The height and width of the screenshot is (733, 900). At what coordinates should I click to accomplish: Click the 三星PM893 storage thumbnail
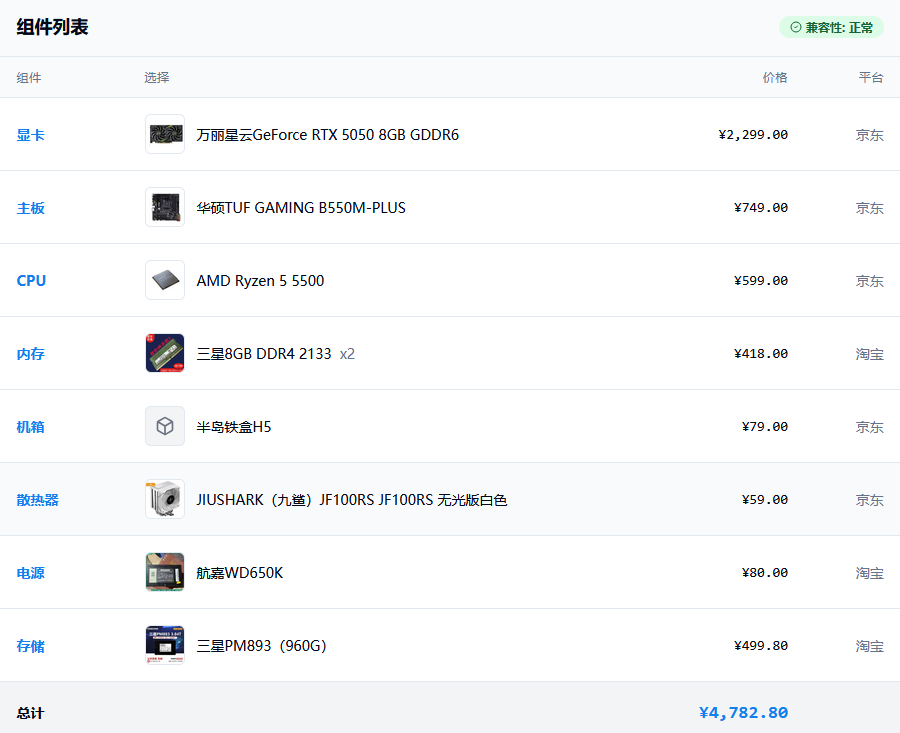pos(165,645)
